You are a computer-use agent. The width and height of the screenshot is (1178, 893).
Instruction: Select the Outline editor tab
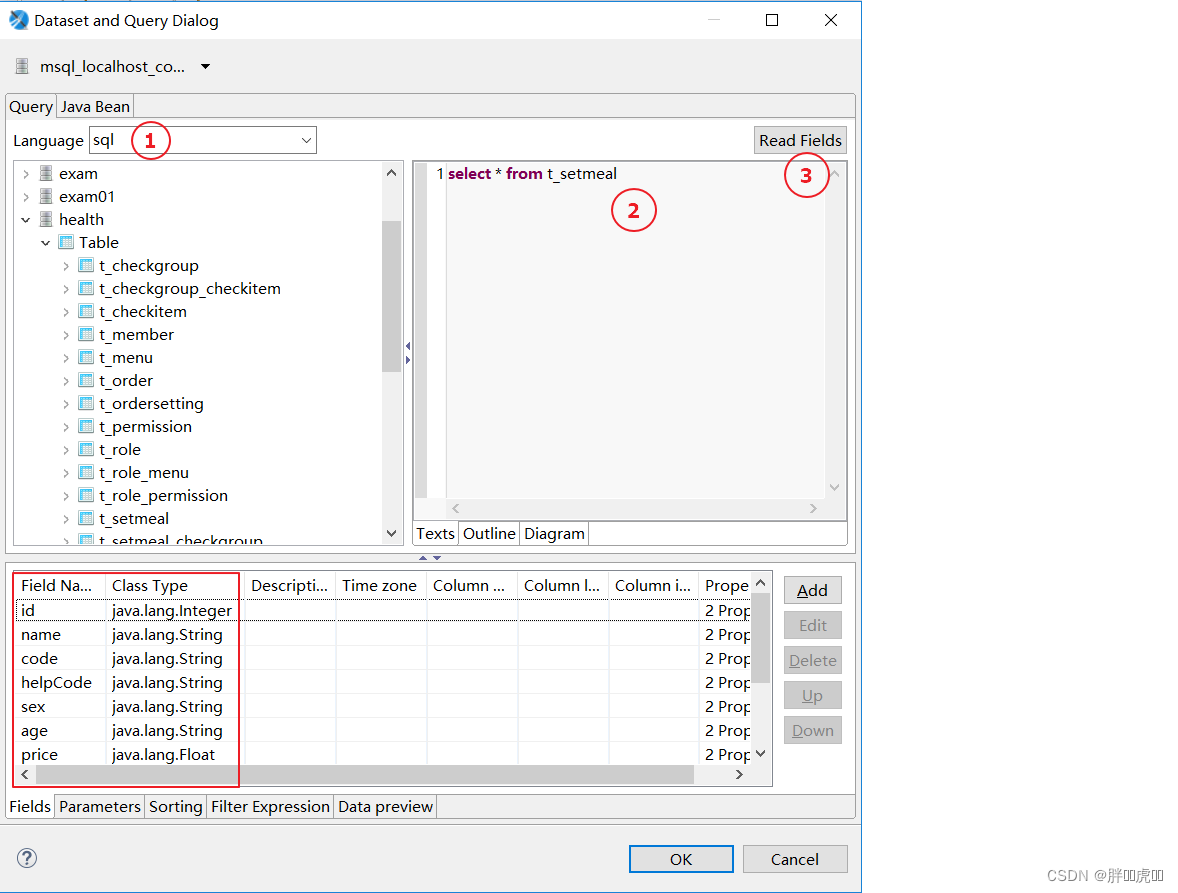click(489, 533)
